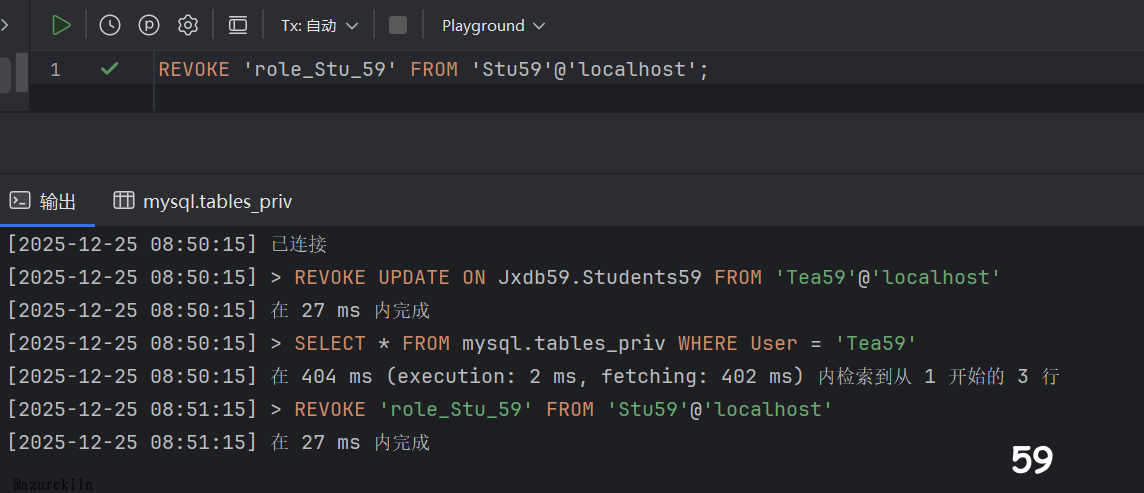Click the console icon on the 输出 tab
1144x493 pixels.
(x=20, y=200)
